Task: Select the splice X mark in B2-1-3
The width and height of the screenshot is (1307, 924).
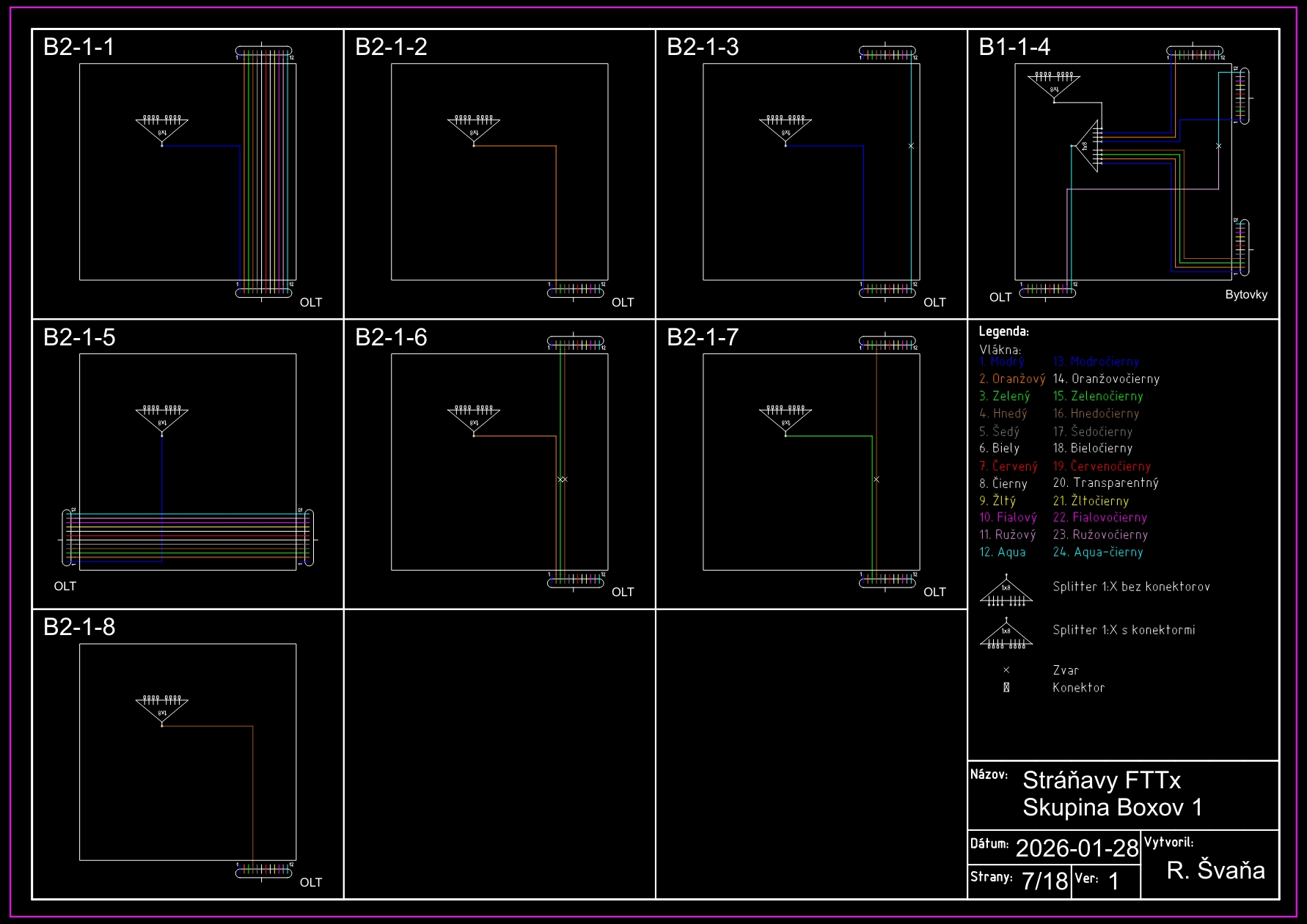Action: [911, 146]
